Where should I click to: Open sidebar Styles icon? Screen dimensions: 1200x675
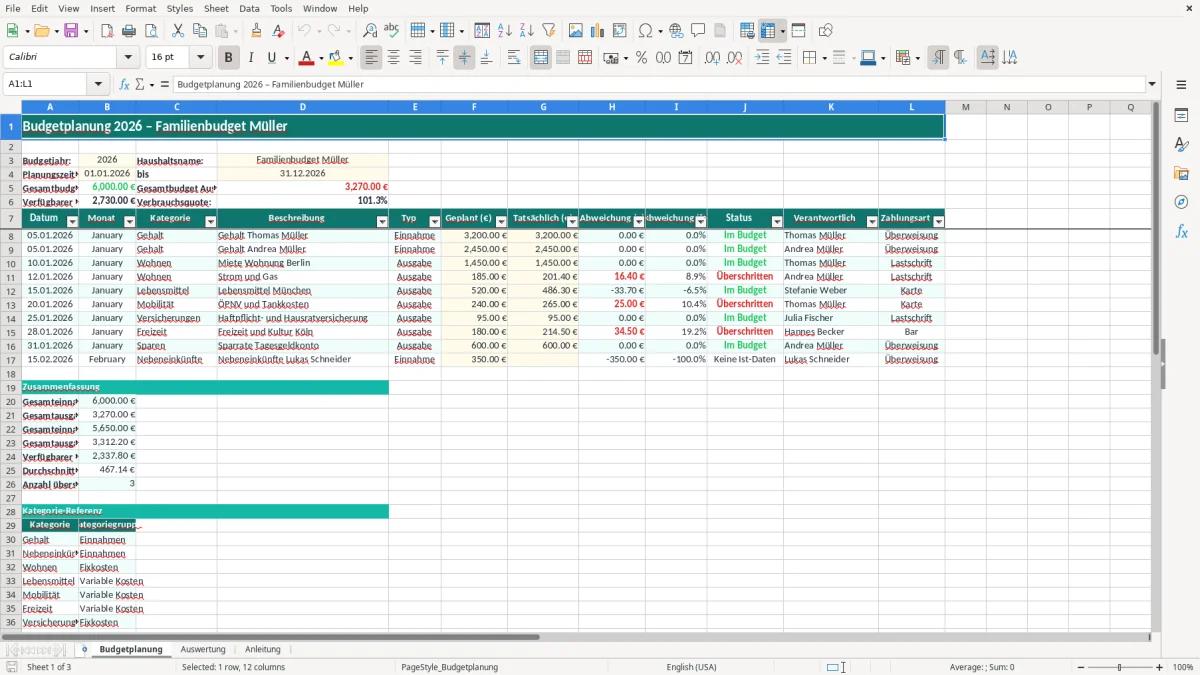coord(1181,144)
